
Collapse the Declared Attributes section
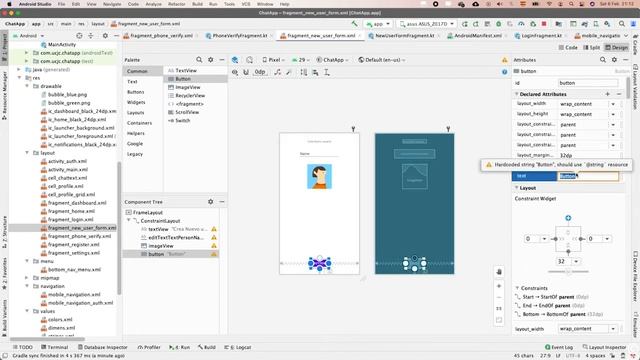[x=517, y=94]
